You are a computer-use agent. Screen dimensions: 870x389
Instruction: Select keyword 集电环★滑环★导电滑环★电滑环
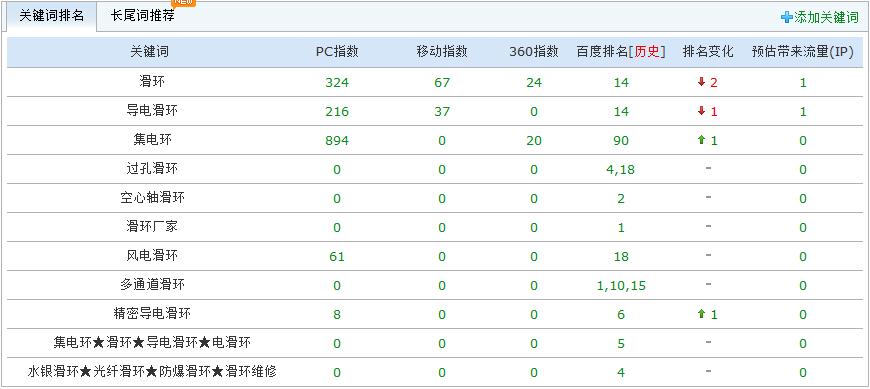coord(152,342)
